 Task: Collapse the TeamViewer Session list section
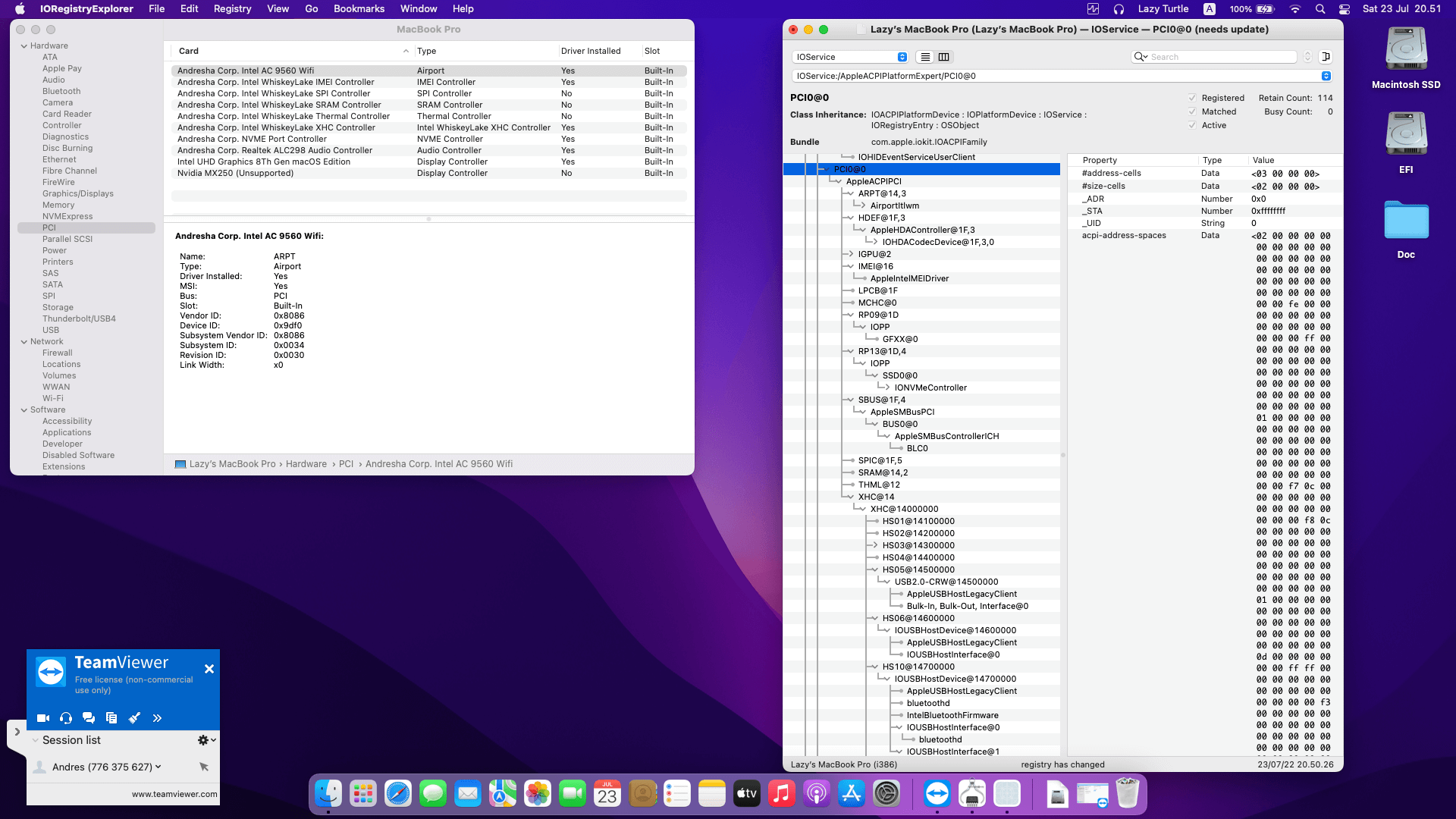(x=36, y=740)
